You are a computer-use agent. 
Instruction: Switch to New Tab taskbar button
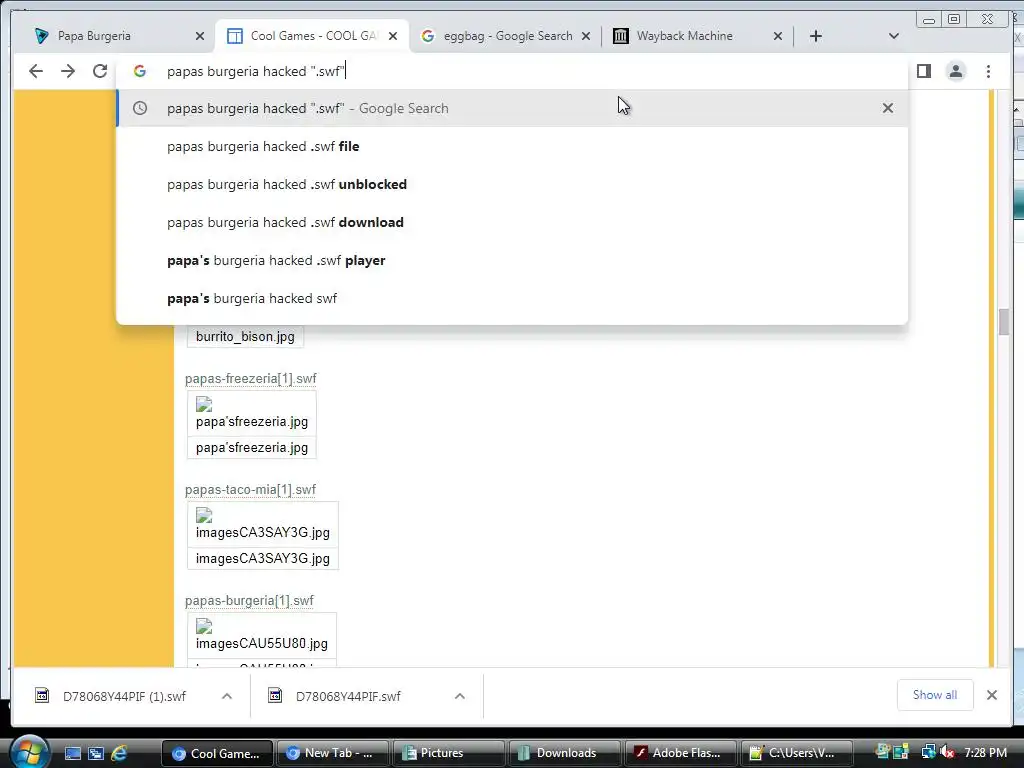click(332, 753)
